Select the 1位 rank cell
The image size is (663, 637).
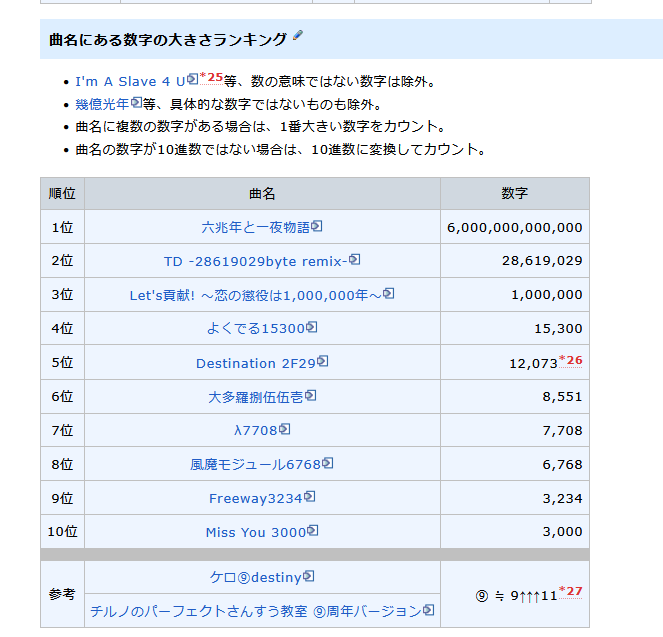coord(62,227)
